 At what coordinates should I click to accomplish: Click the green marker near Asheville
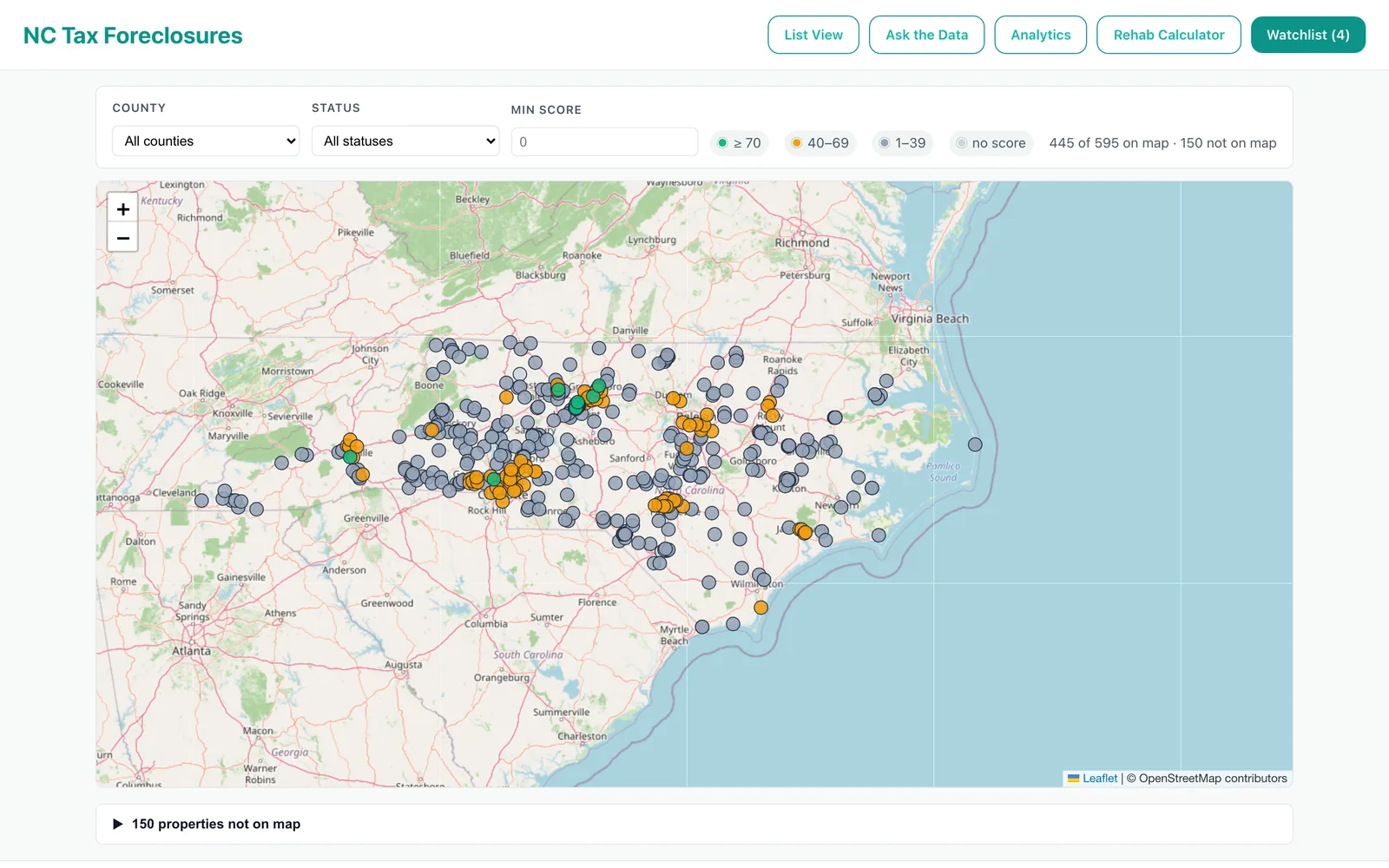pos(350,457)
